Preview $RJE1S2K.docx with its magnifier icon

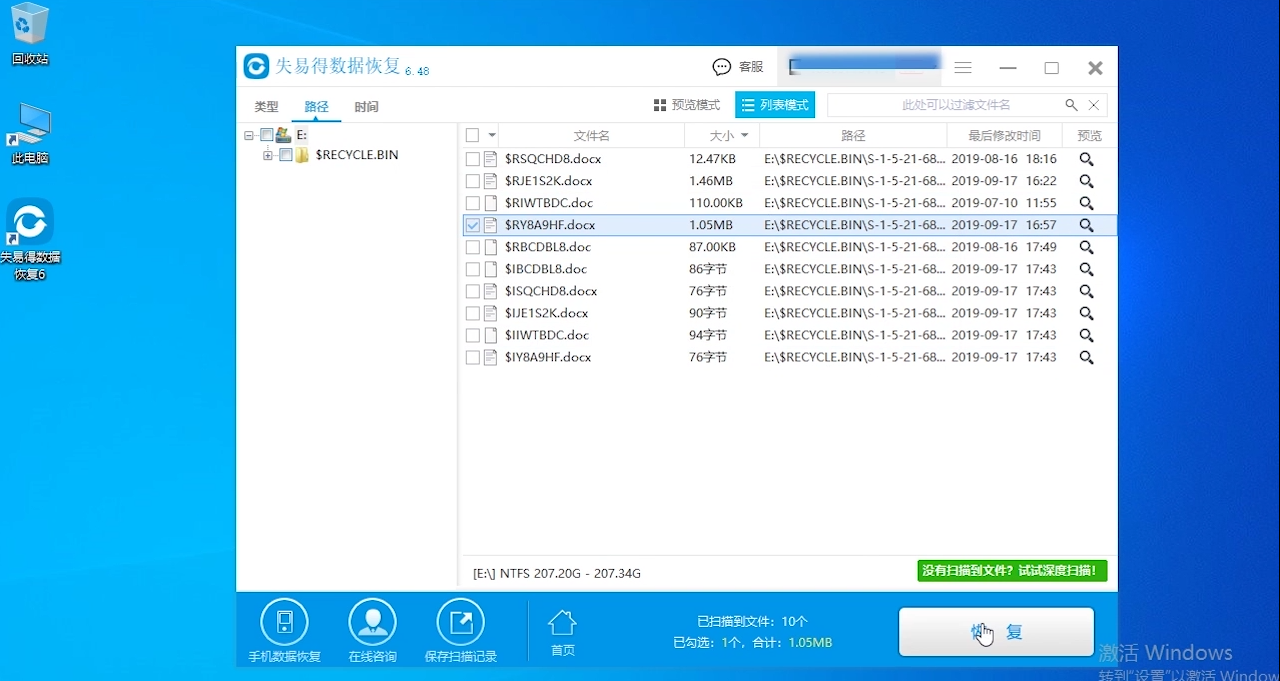(x=1086, y=181)
